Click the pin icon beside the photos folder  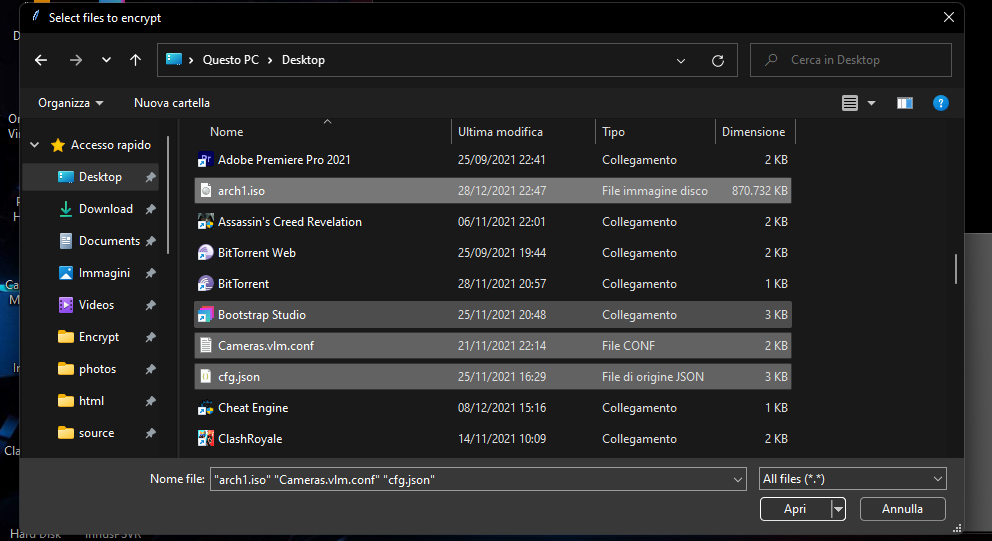(151, 369)
